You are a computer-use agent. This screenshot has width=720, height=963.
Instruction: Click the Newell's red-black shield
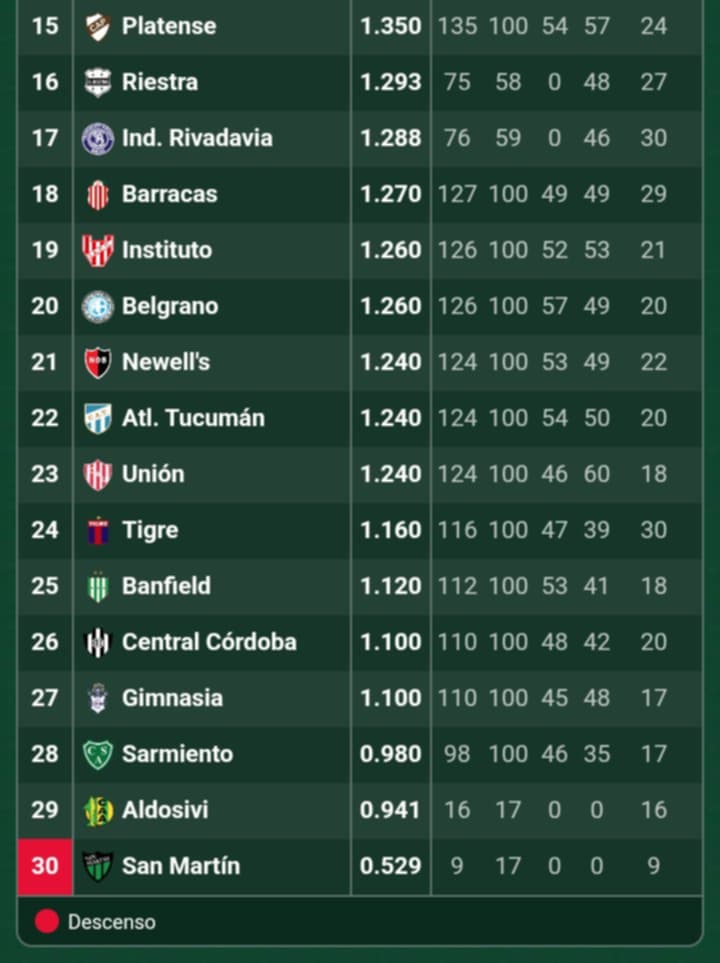[97, 362]
